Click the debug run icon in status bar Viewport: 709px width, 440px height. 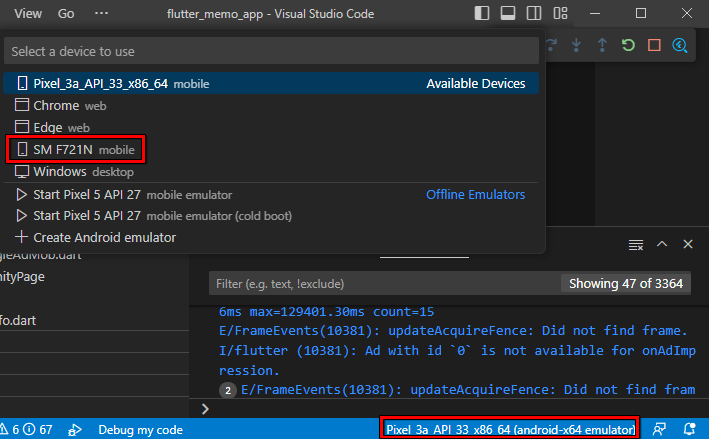click(75, 430)
